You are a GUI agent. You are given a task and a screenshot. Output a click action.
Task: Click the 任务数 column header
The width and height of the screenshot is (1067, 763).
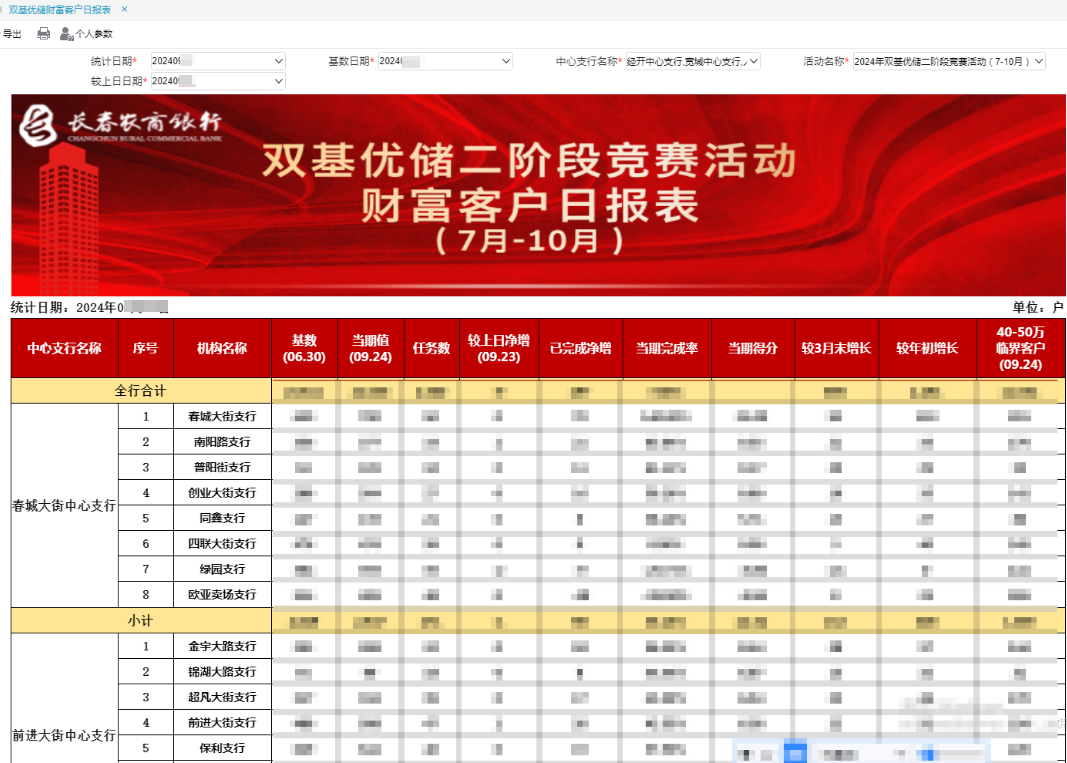(431, 348)
